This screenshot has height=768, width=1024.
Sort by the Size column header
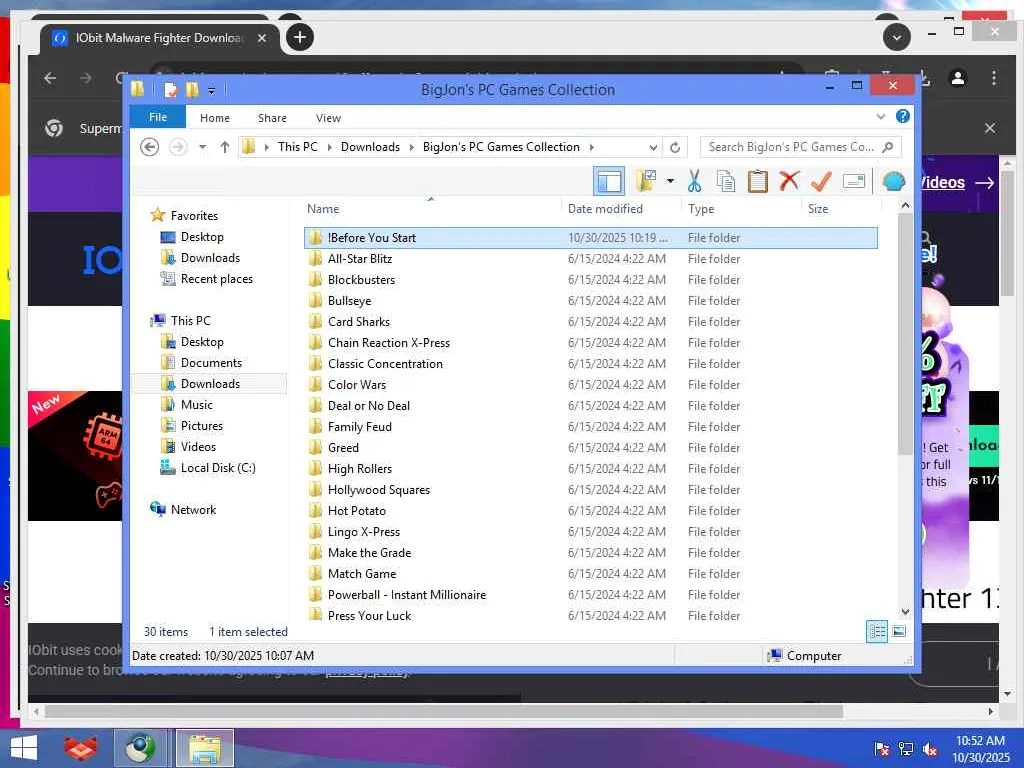click(818, 209)
